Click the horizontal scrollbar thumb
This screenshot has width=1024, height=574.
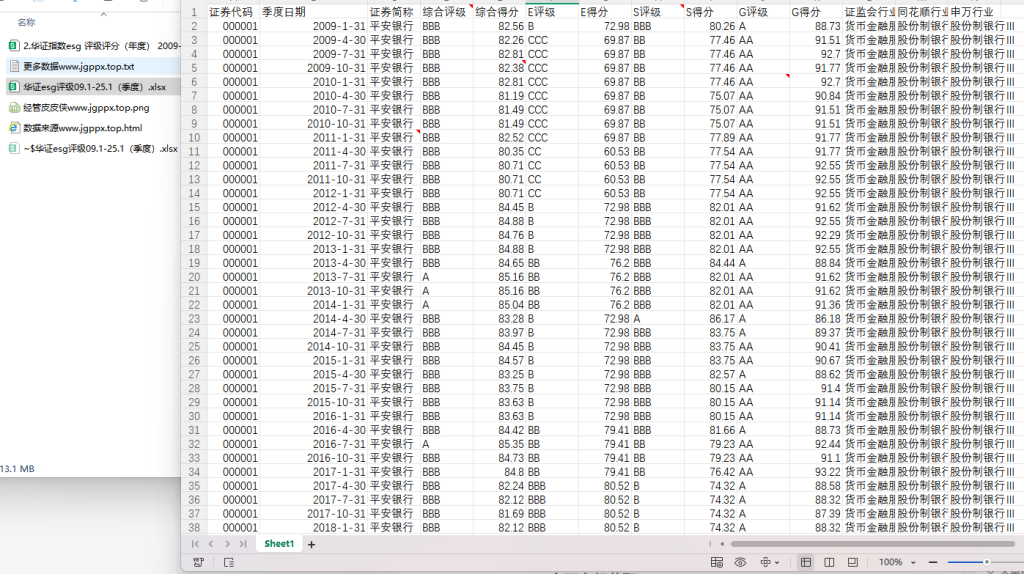[x=872, y=543]
